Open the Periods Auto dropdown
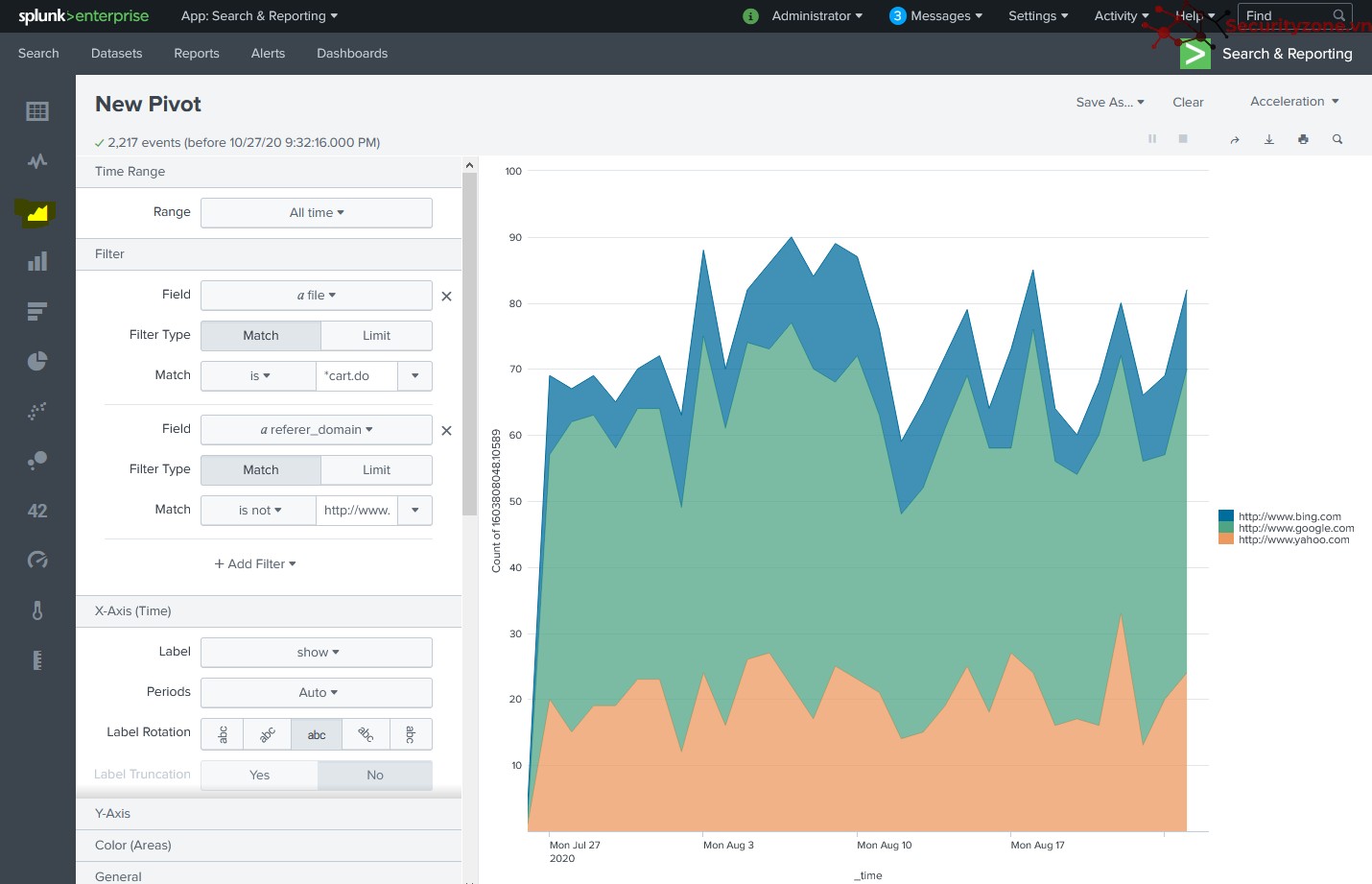Screen dimensions: 1372x884 coord(317,692)
